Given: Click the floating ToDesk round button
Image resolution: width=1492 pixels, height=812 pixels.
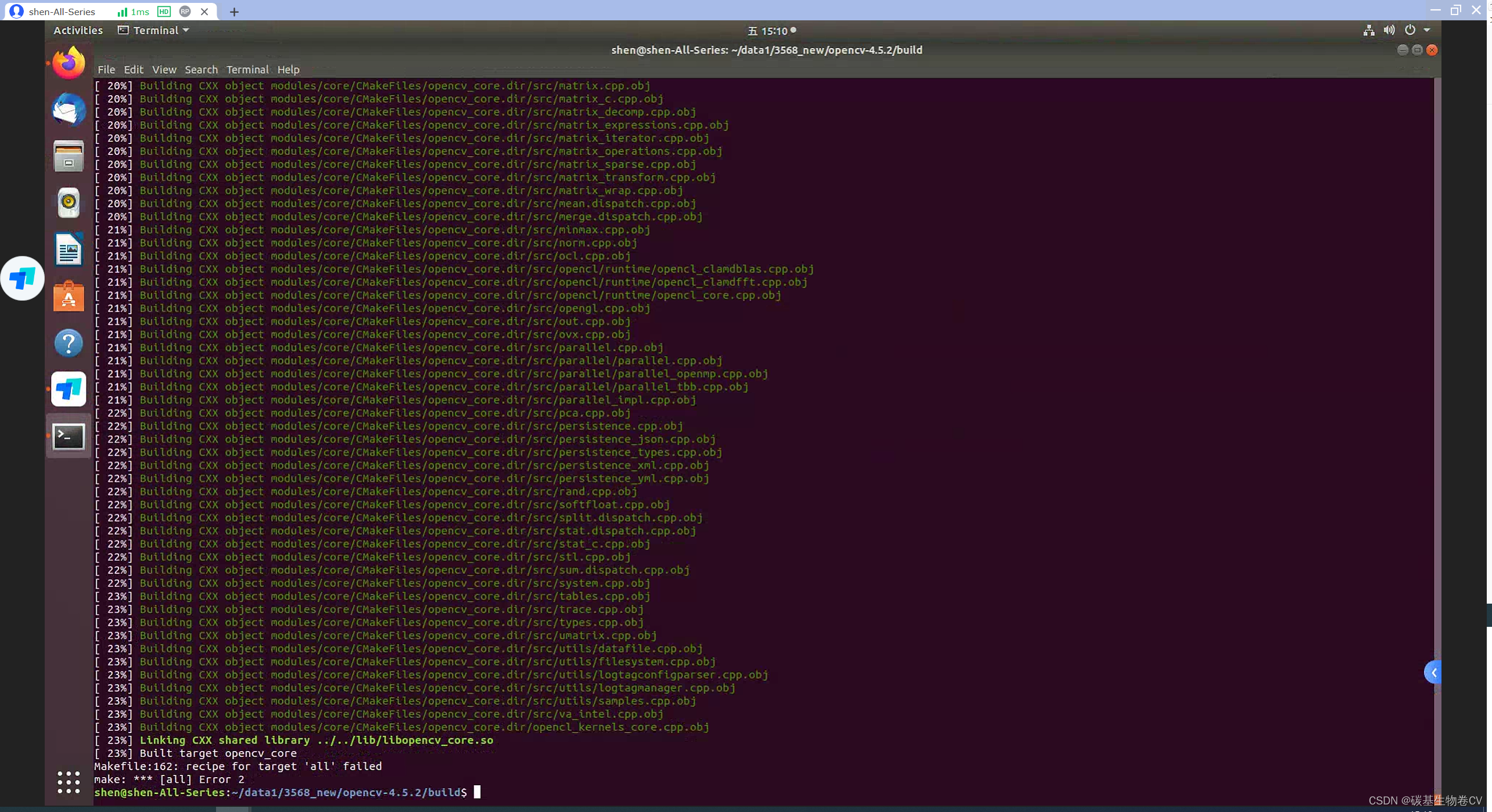Looking at the screenshot, I should point(22,278).
